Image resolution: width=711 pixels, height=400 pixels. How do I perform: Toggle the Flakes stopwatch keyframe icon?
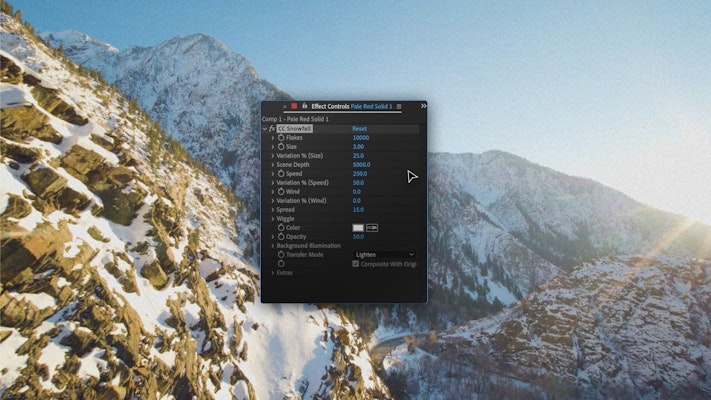click(x=281, y=138)
